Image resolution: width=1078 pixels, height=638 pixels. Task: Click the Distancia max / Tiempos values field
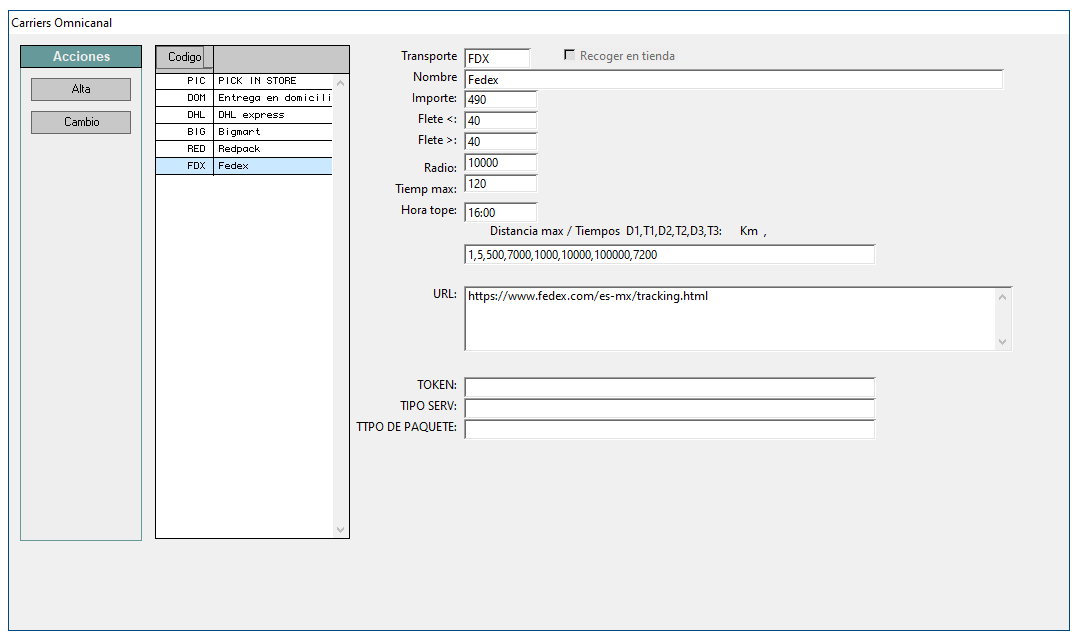(670, 255)
